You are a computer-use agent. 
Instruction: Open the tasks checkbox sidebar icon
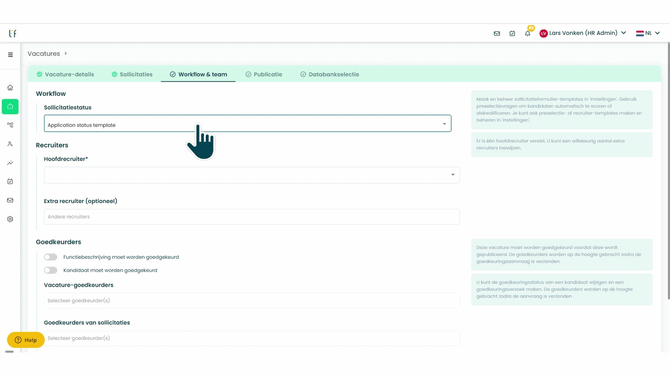coord(10,182)
